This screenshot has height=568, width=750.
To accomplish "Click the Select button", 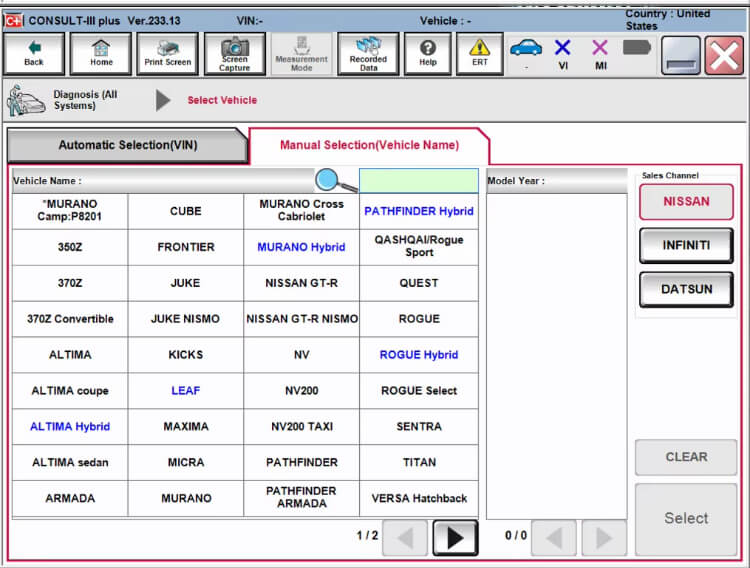I will coord(686,518).
